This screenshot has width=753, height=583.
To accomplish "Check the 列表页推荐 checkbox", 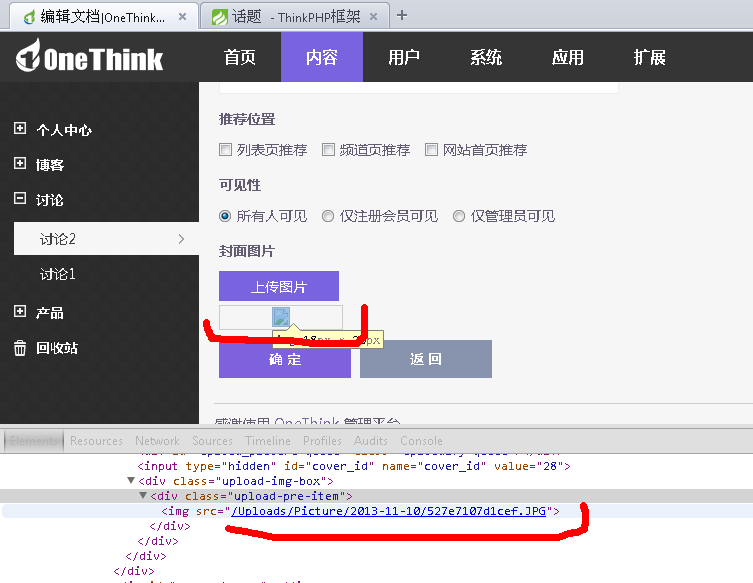I will 225,150.
